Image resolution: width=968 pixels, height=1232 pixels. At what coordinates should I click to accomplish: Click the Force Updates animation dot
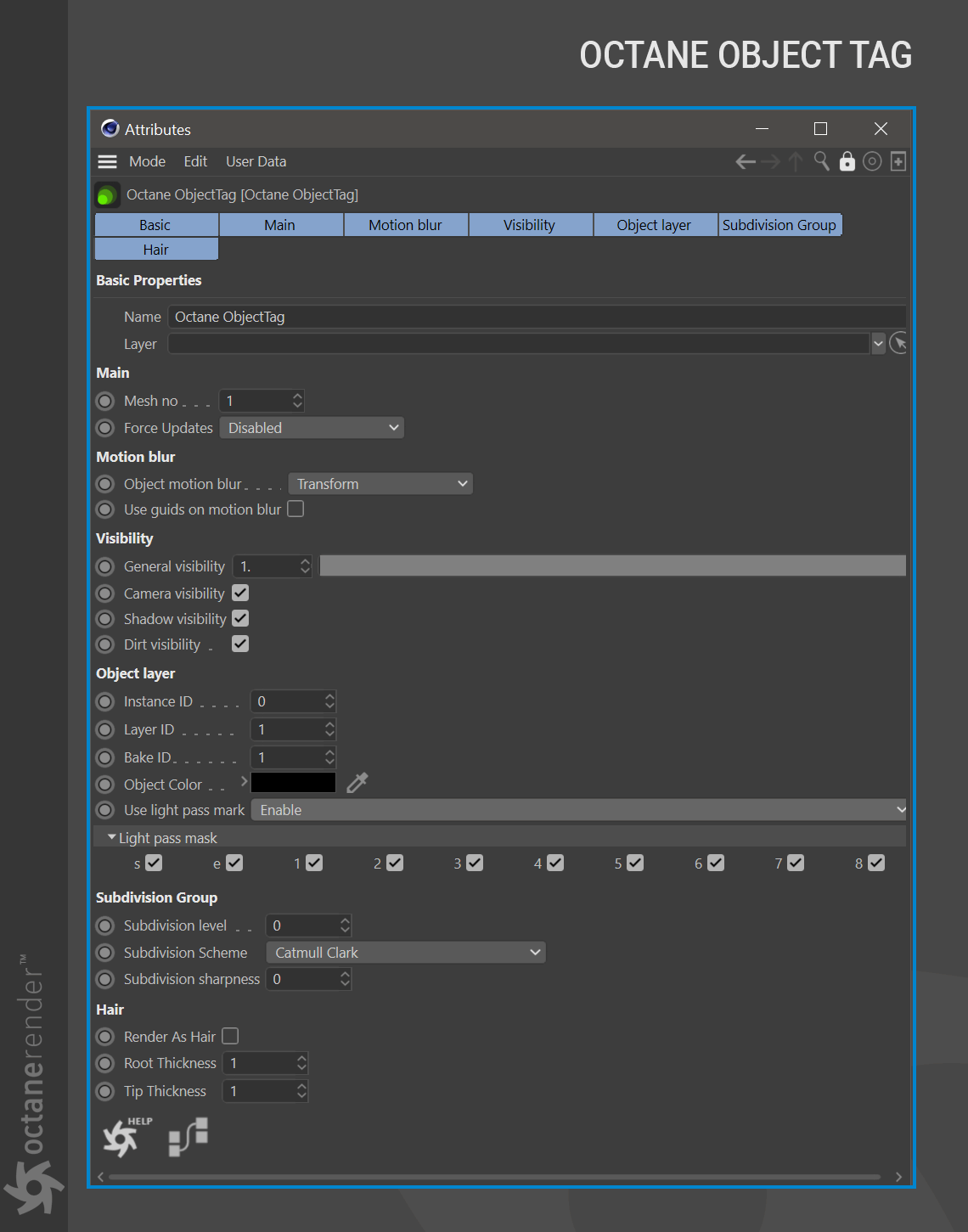105,428
